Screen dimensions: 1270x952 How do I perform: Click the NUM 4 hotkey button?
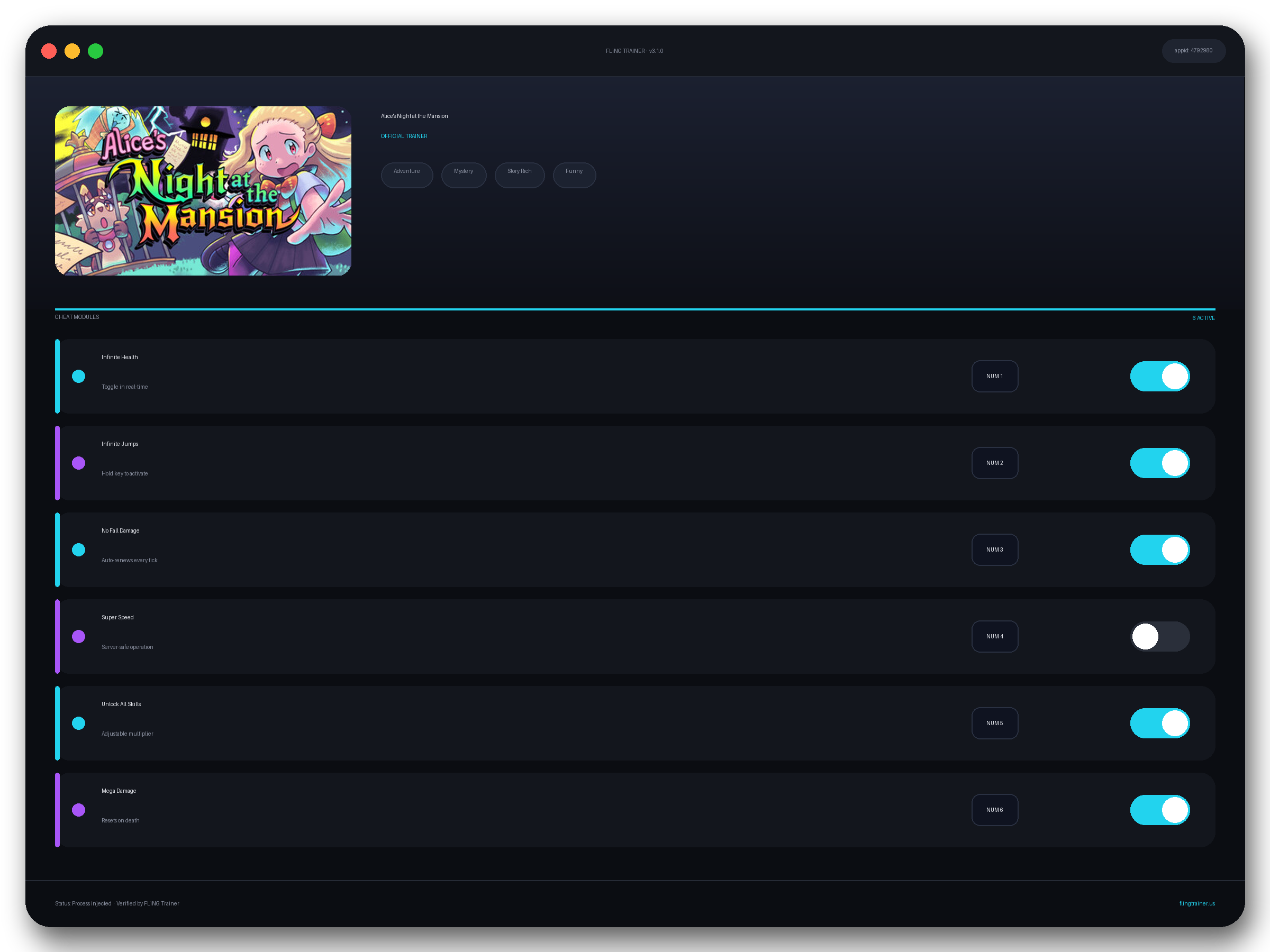click(x=994, y=636)
